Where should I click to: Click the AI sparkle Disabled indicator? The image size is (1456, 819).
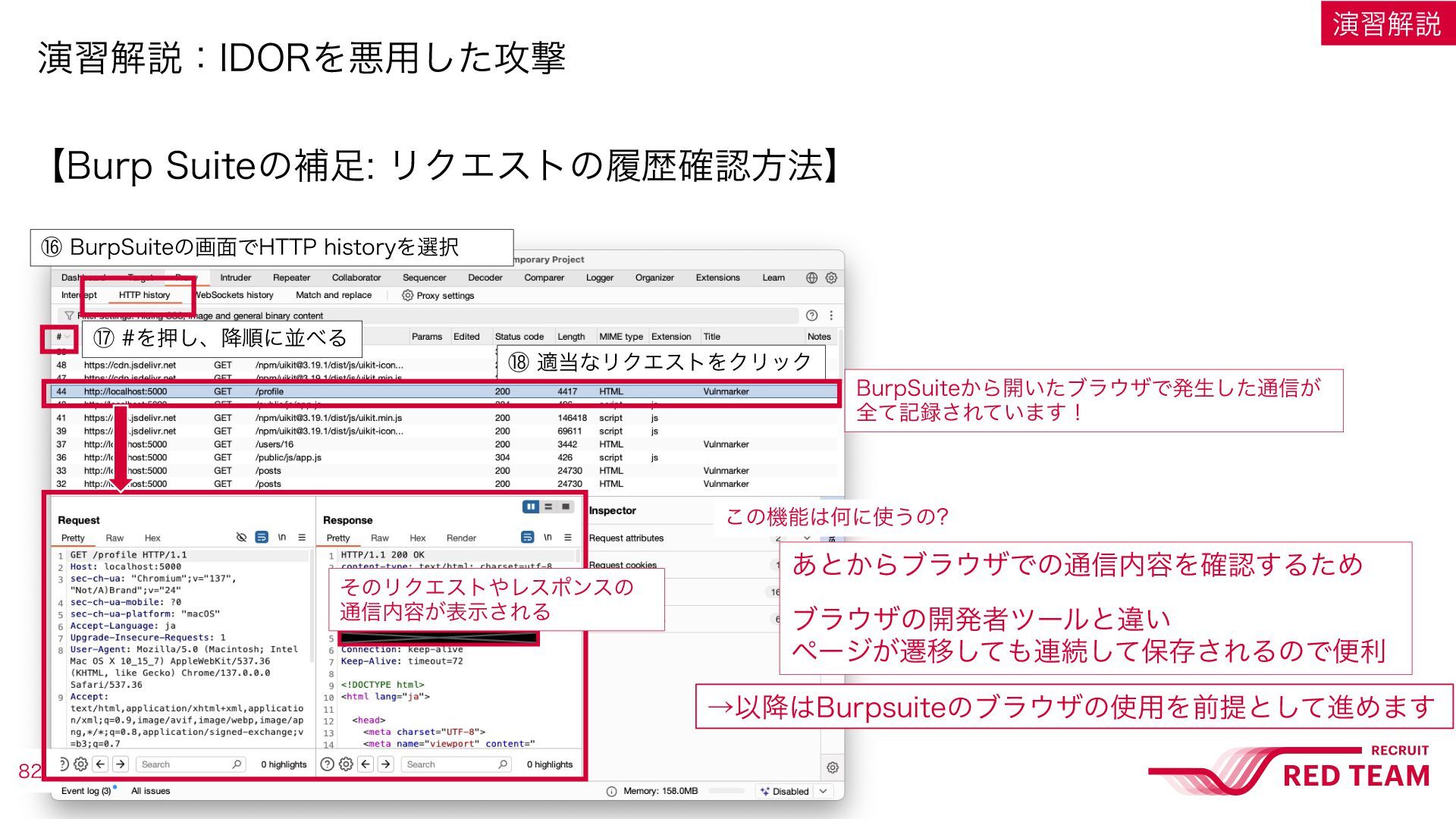(x=785, y=792)
